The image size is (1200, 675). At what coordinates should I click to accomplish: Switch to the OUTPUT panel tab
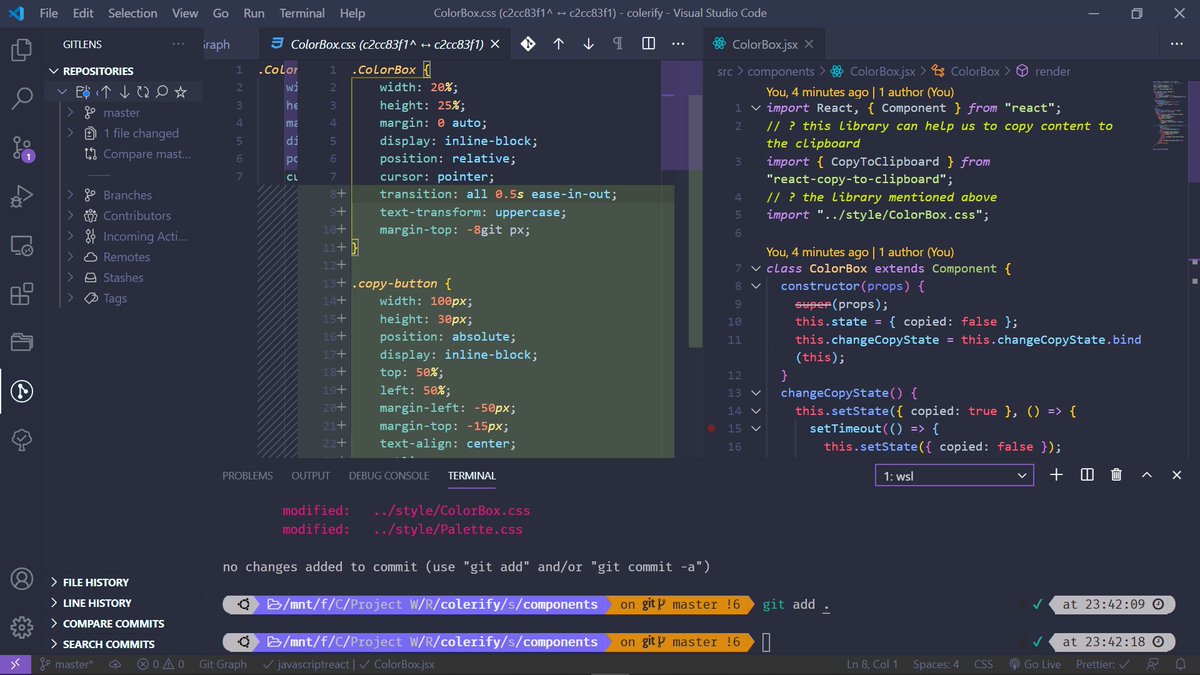pos(310,476)
